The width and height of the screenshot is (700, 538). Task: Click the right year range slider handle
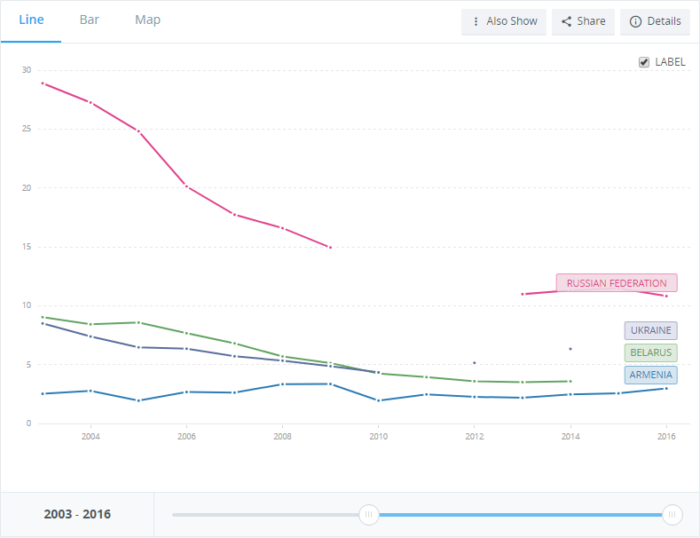670,514
